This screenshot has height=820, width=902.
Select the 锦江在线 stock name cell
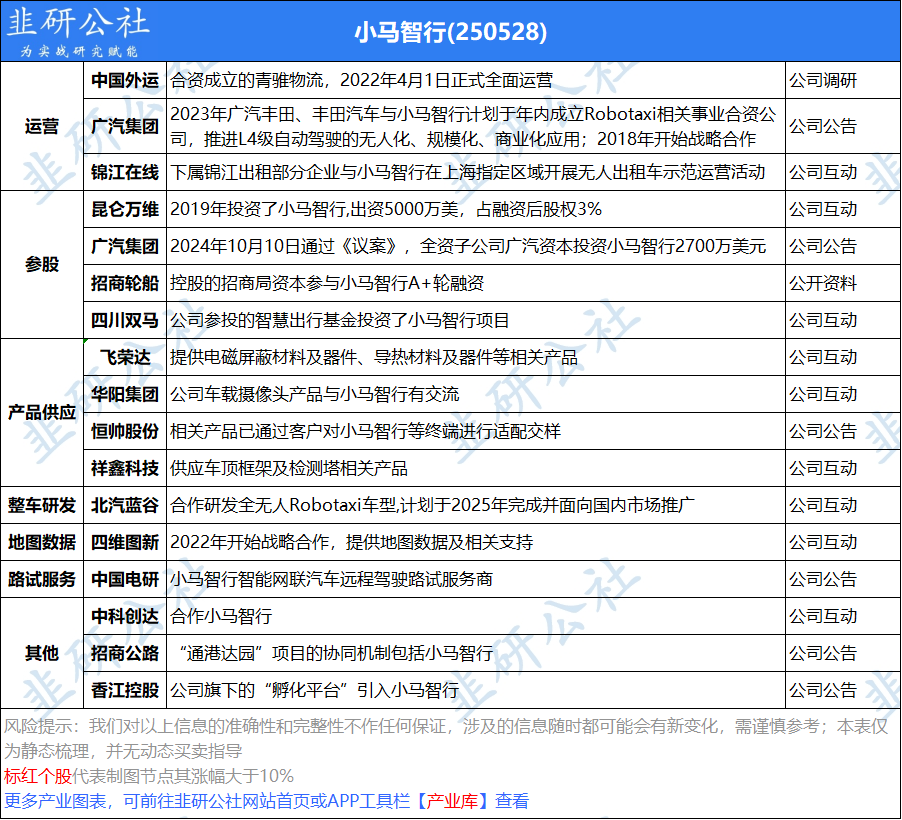[124, 172]
